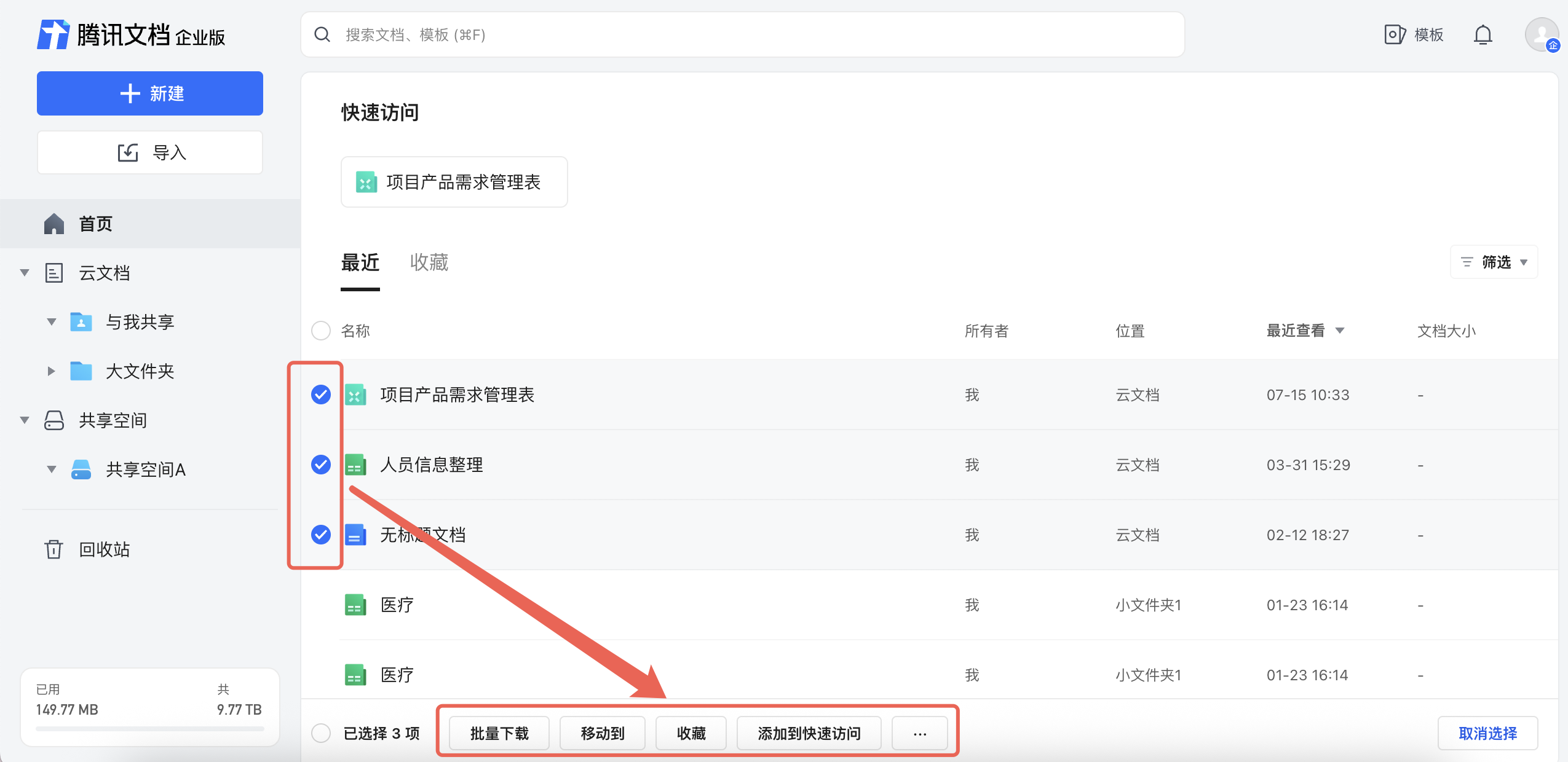Uncheck the 人员信息整理 row checkbox
The height and width of the screenshot is (762, 1568).
(321, 465)
